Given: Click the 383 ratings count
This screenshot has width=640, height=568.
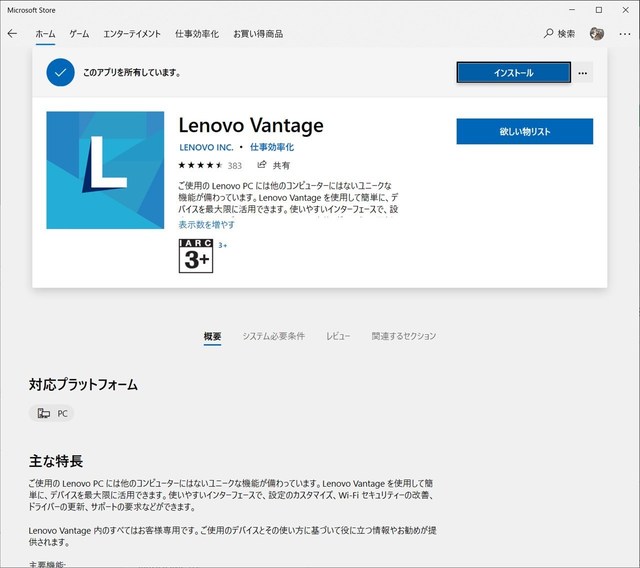Looking at the screenshot, I should 235,166.
